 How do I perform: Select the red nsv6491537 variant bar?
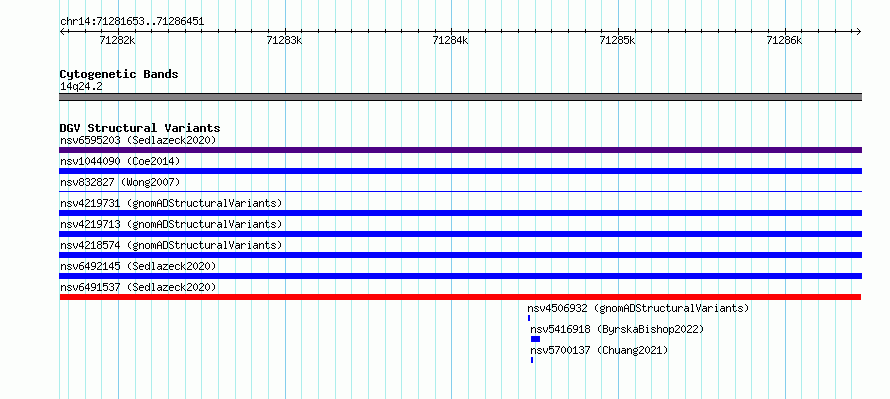tap(460, 297)
